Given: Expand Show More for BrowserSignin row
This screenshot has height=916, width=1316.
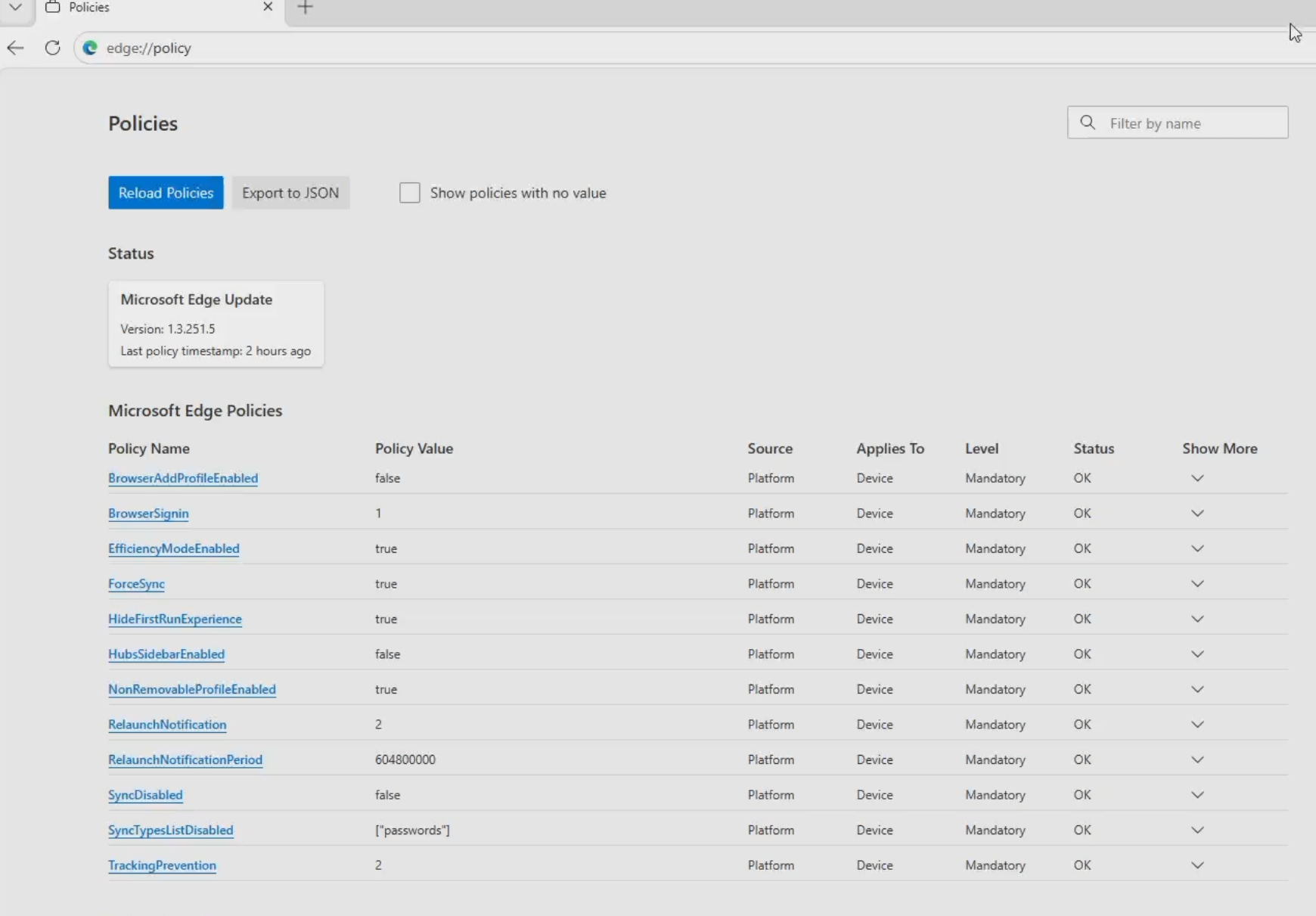Looking at the screenshot, I should pos(1197,514).
